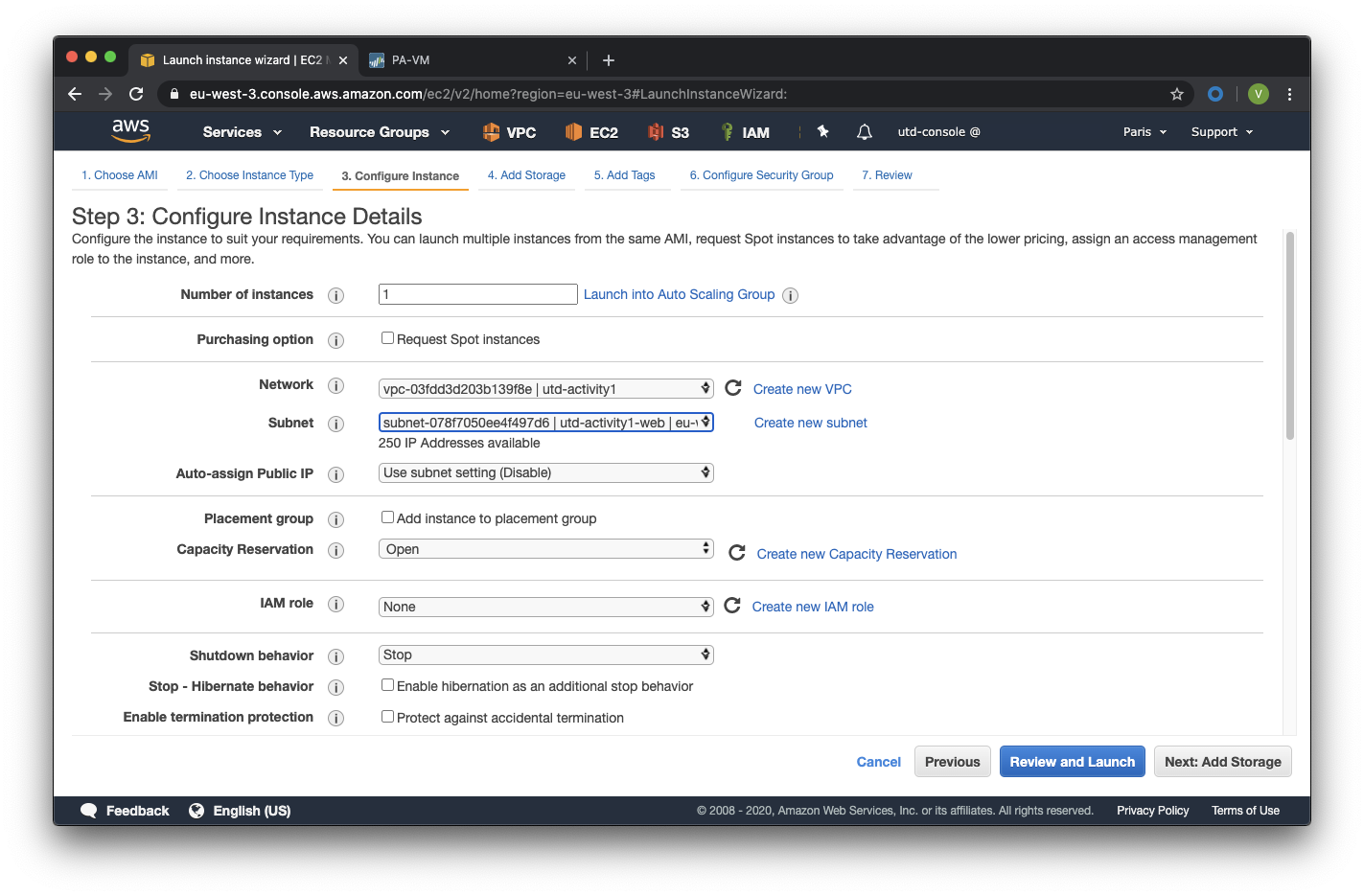The width and height of the screenshot is (1364, 896).
Task: Open the Subnet dropdown
Action: click(546, 423)
